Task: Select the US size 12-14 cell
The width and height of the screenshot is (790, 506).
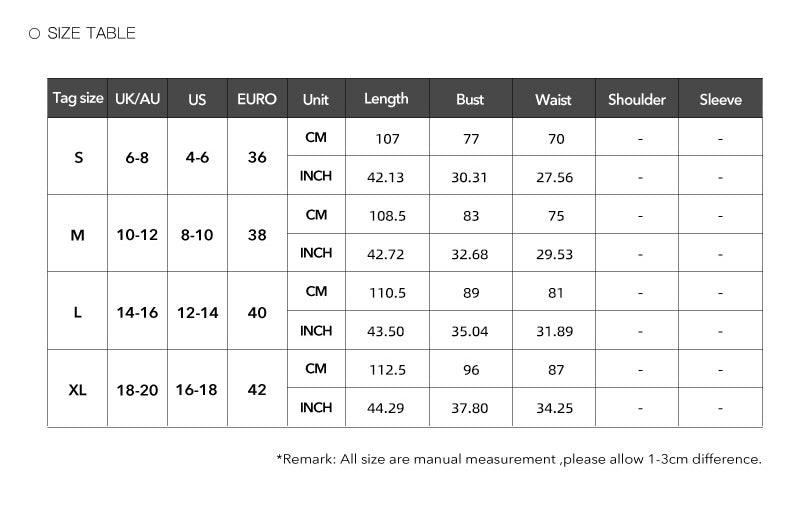Action: coord(197,312)
